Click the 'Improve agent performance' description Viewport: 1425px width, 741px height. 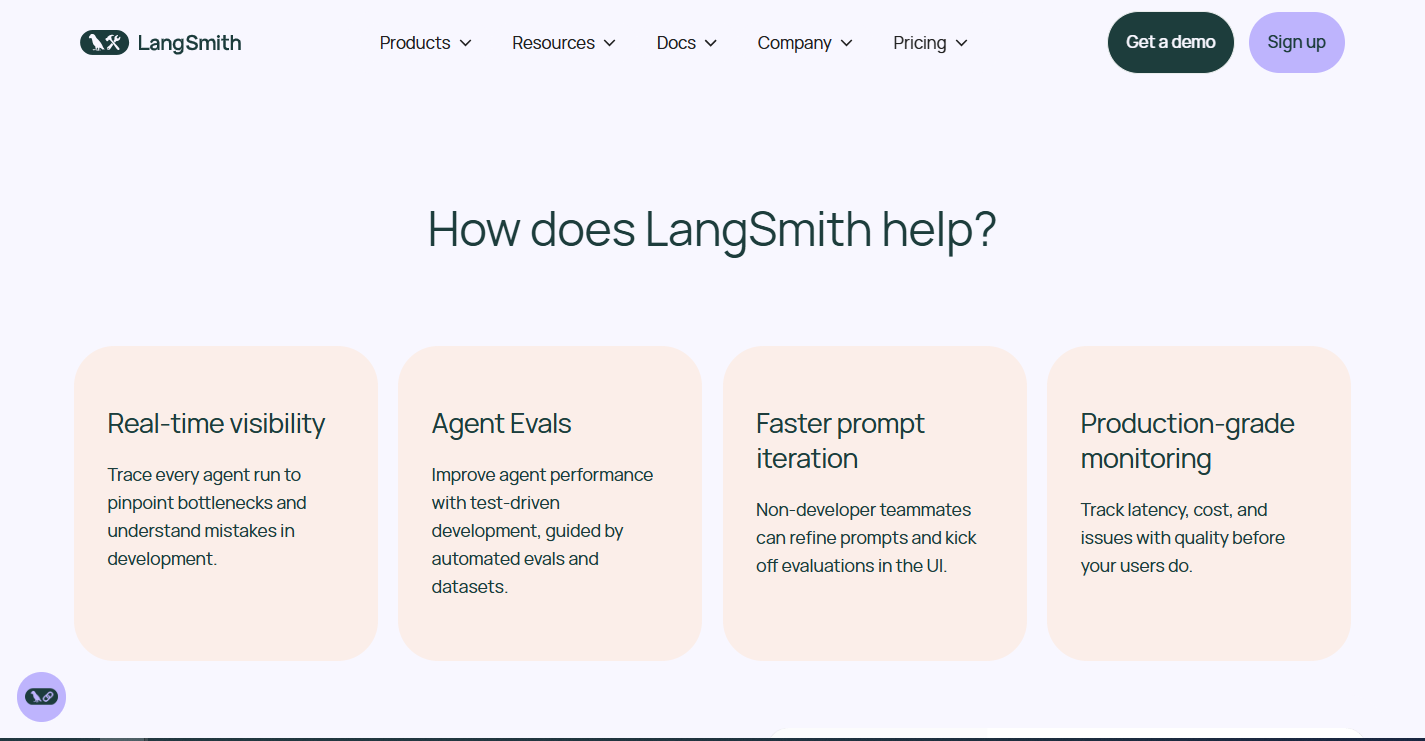tap(542, 531)
